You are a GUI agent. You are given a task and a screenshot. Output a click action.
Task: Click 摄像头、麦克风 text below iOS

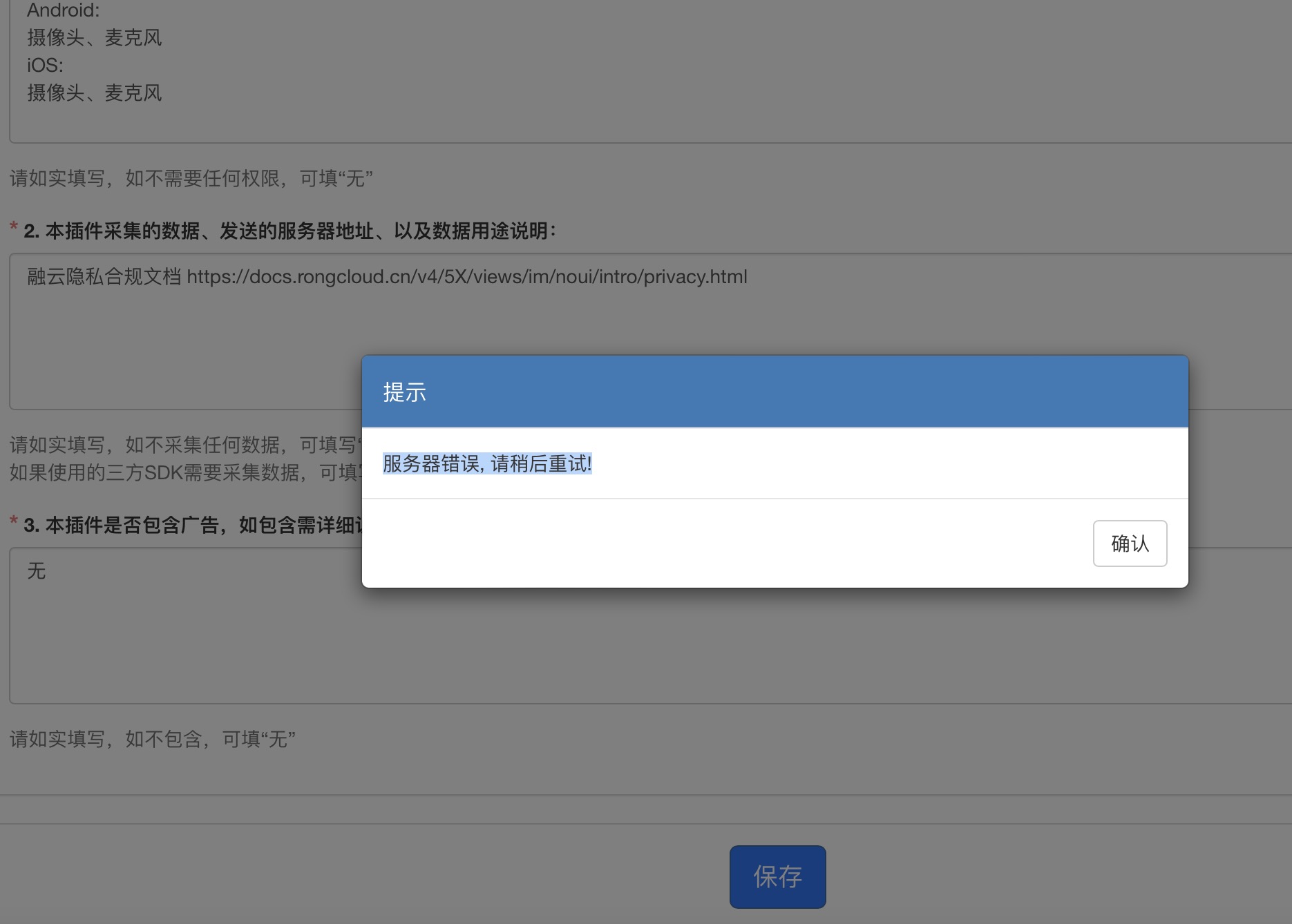[x=95, y=93]
